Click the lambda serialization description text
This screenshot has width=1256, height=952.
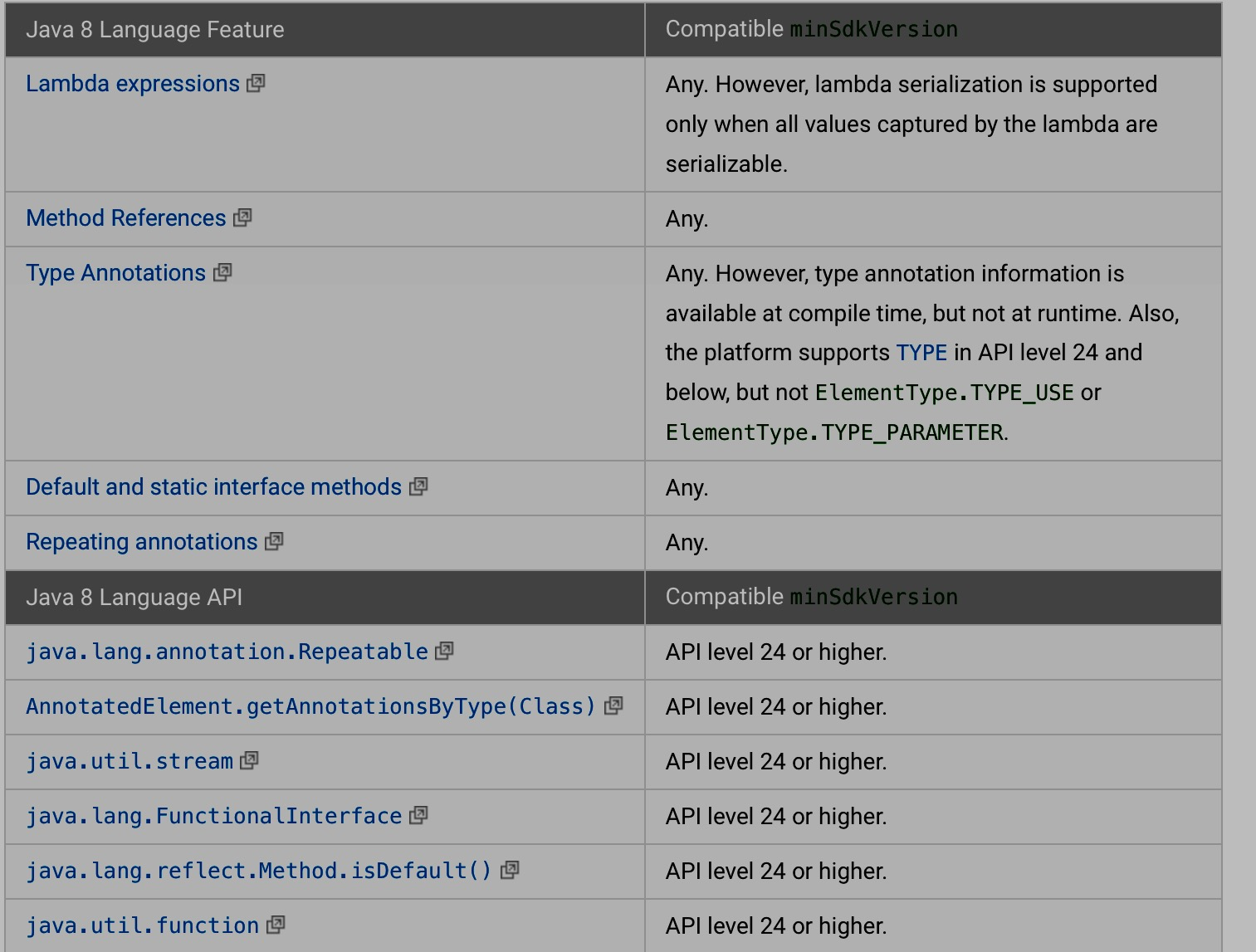[x=911, y=124]
